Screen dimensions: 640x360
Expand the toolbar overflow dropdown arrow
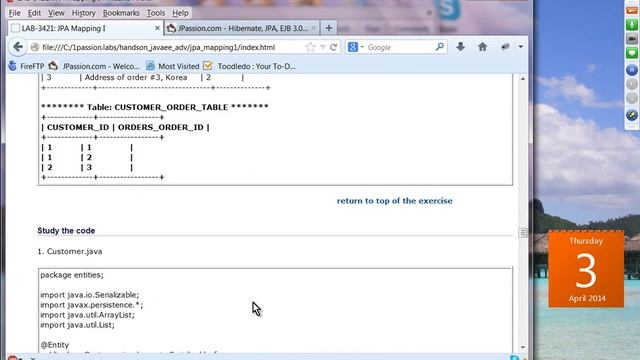coord(520,47)
